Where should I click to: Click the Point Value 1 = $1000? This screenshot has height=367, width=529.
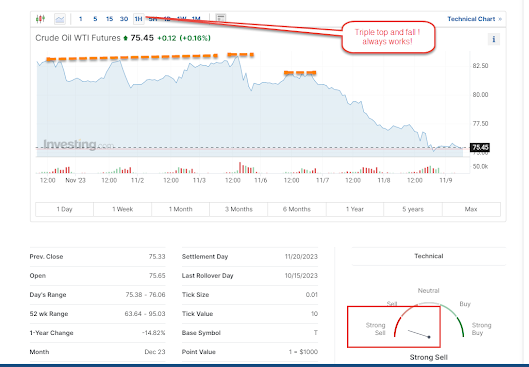coord(303,352)
